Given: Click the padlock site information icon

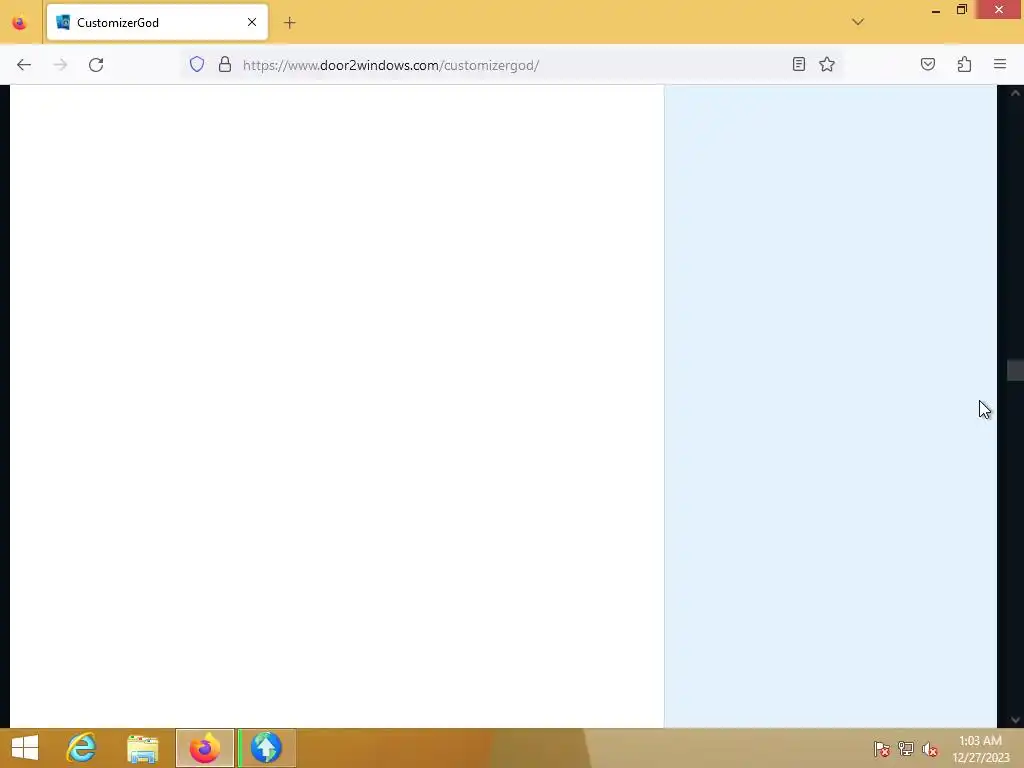Looking at the screenshot, I should pos(225,64).
